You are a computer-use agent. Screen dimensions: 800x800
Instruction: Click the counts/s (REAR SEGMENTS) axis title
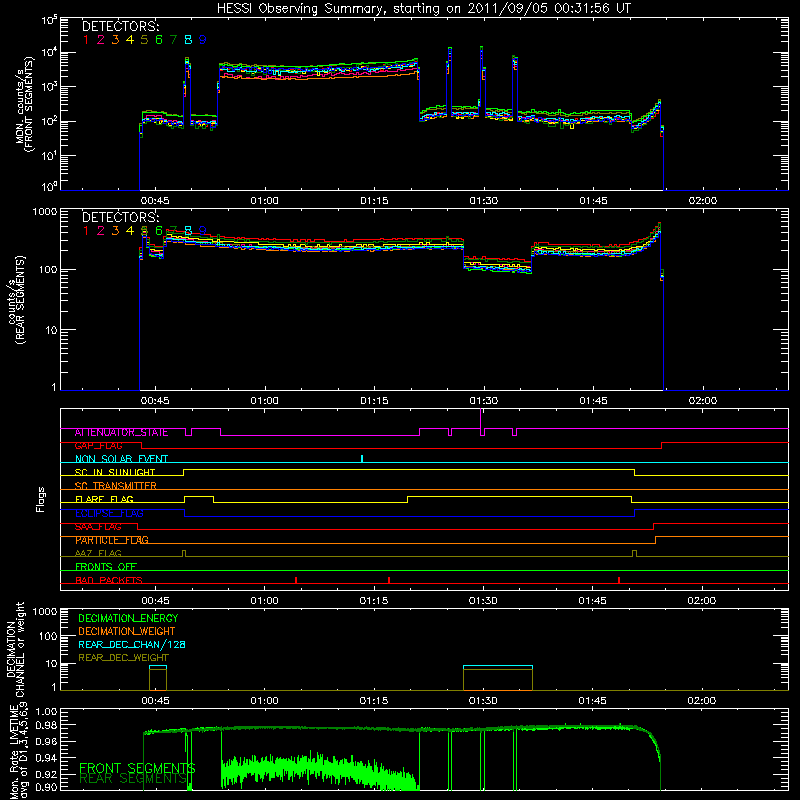[16, 300]
